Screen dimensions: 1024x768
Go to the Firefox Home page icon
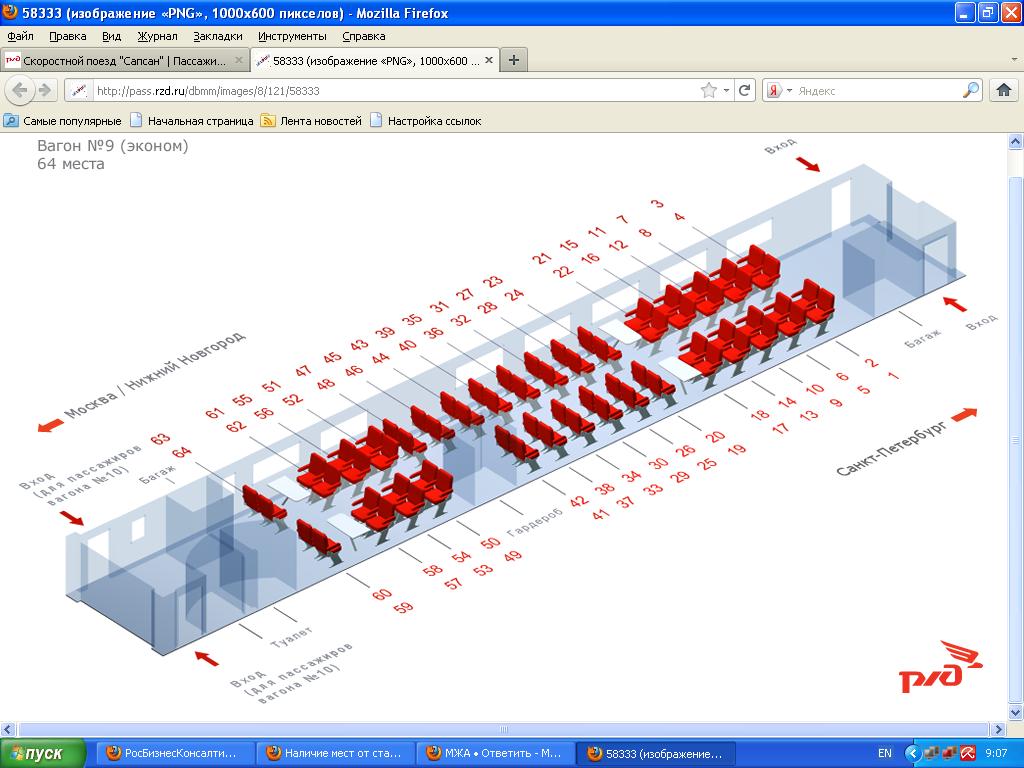1004,90
